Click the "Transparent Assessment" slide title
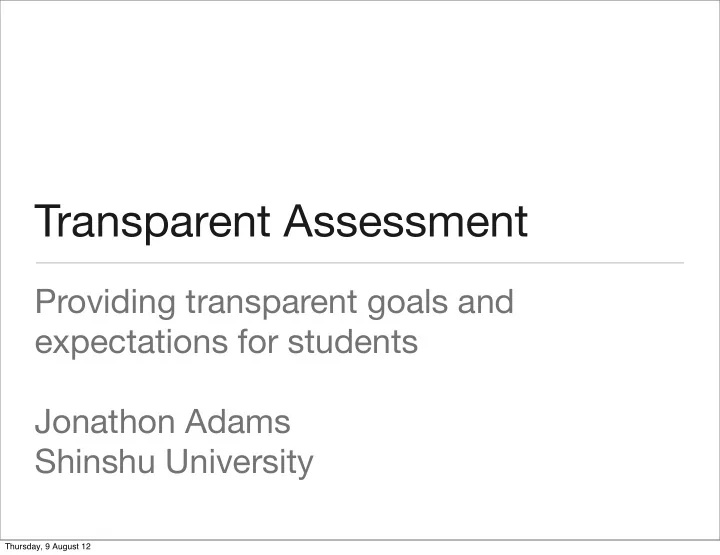 pyautogui.click(x=281, y=222)
